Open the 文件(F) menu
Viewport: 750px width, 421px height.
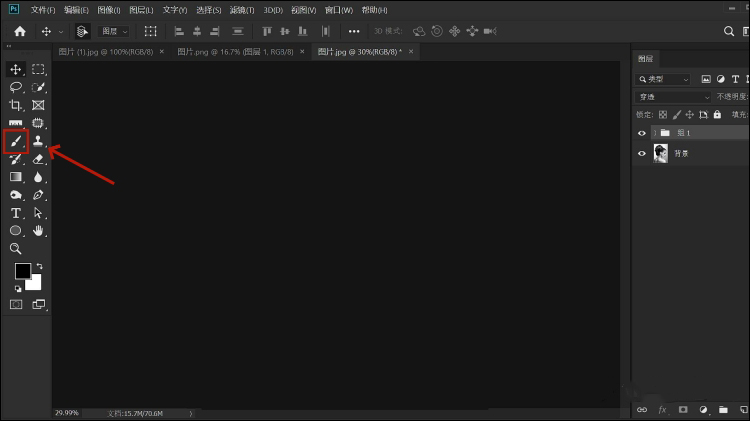[43, 10]
